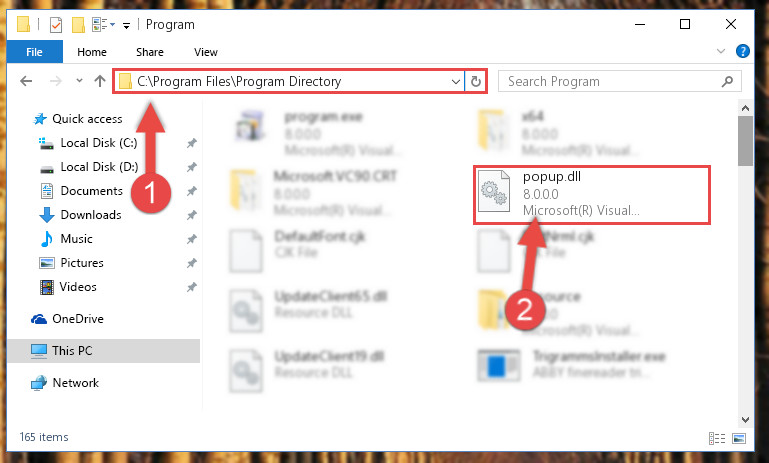
Task: Switch to the View ribbon tab
Action: tap(205, 52)
